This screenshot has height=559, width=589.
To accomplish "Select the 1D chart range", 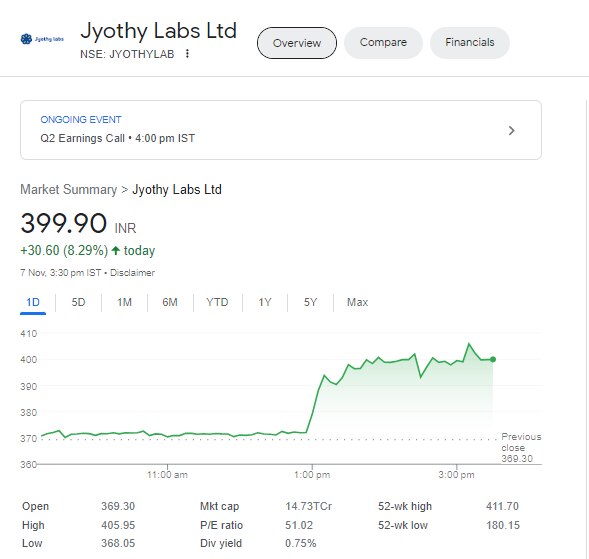I will coord(33,302).
